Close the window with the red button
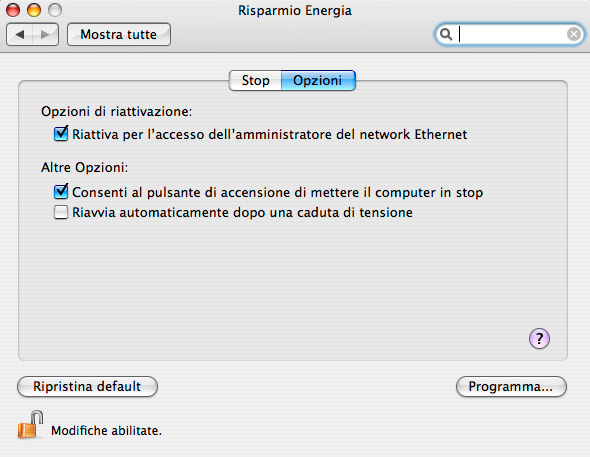The image size is (590, 457). [x=13, y=10]
